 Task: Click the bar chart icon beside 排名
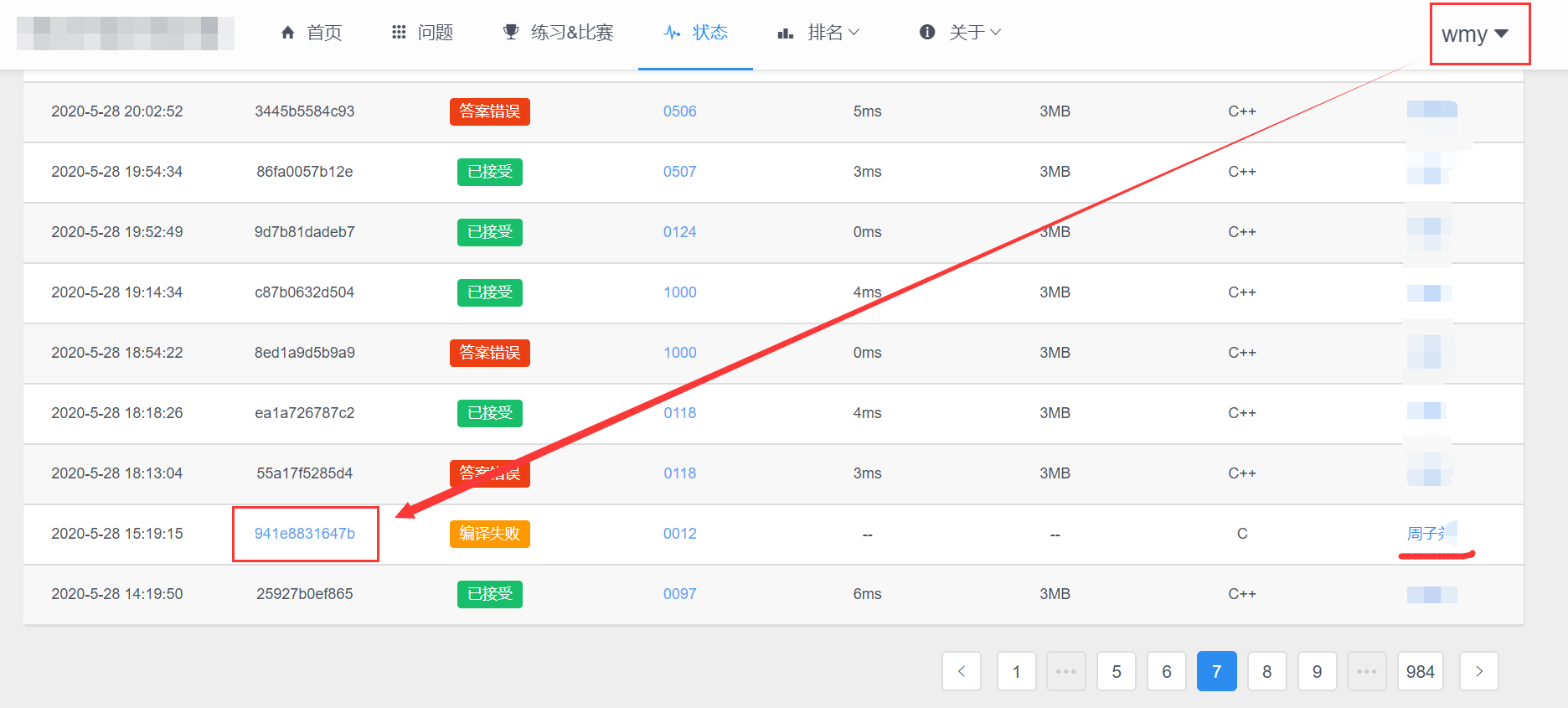(x=785, y=33)
